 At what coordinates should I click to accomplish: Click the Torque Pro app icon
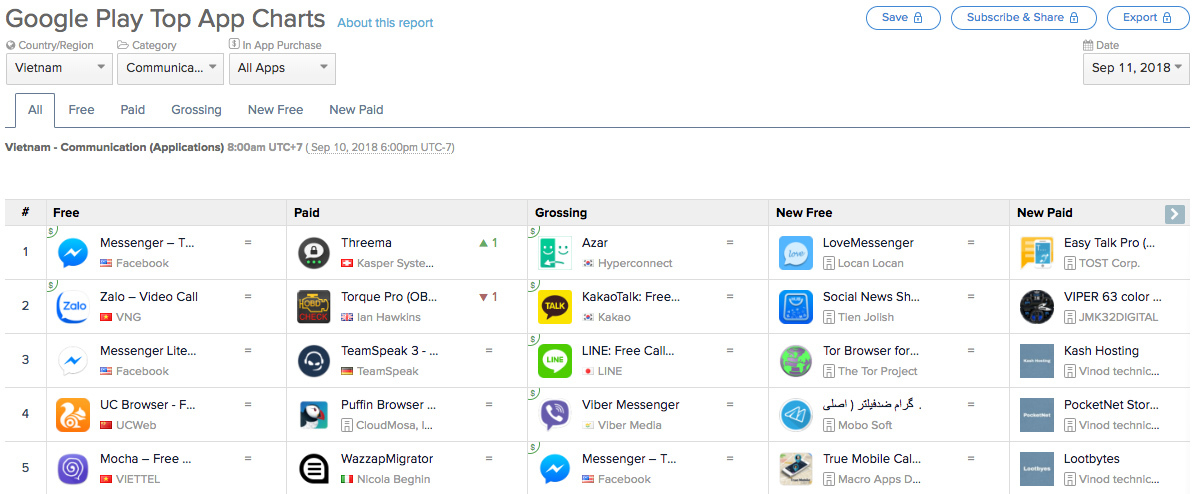pos(314,307)
